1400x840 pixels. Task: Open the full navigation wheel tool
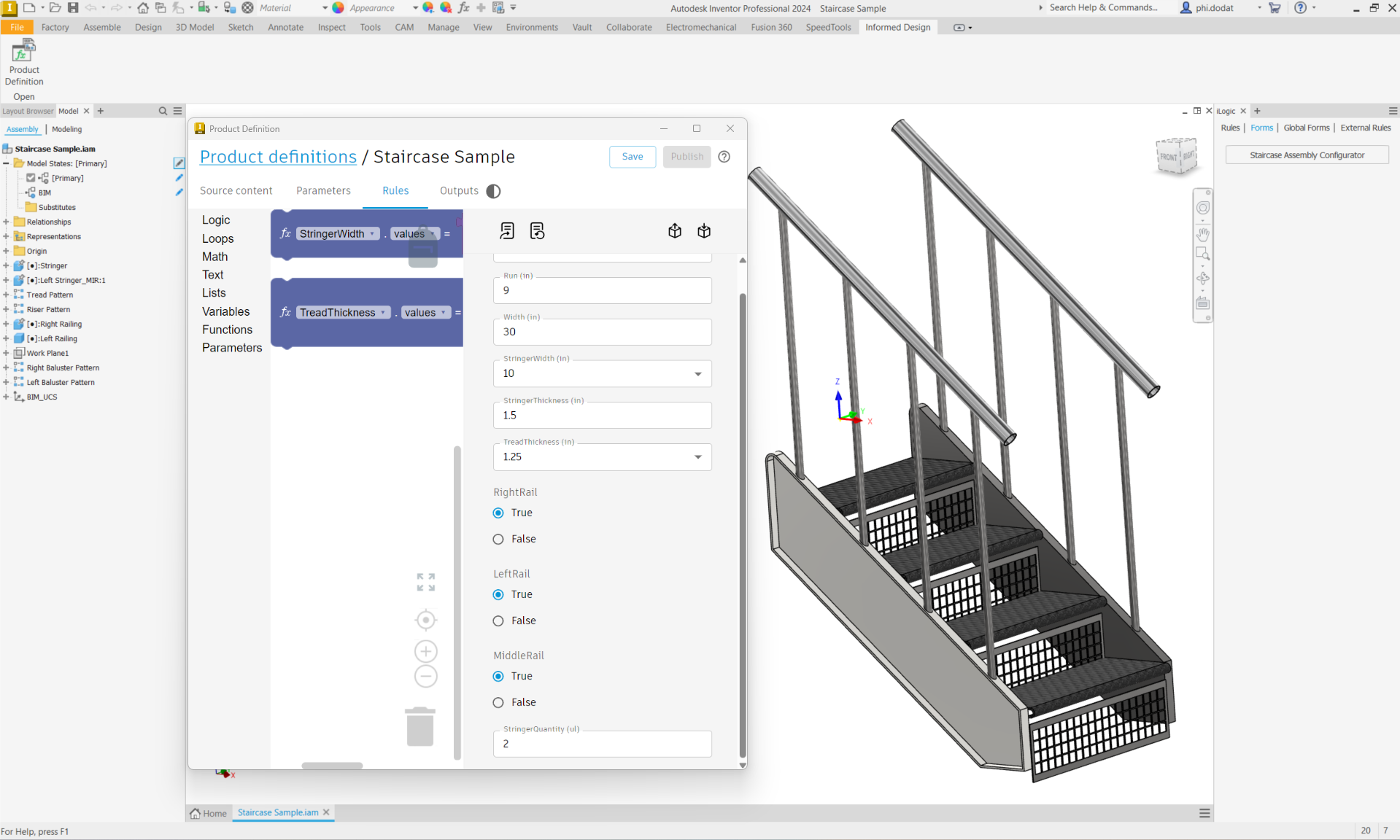click(1203, 208)
